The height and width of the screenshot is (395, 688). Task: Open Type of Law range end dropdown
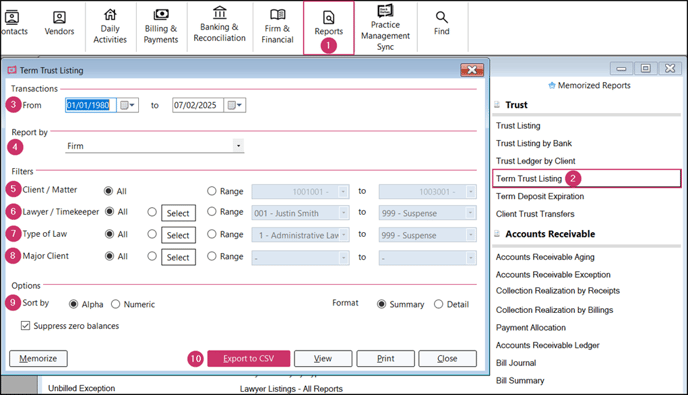coord(470,235)
